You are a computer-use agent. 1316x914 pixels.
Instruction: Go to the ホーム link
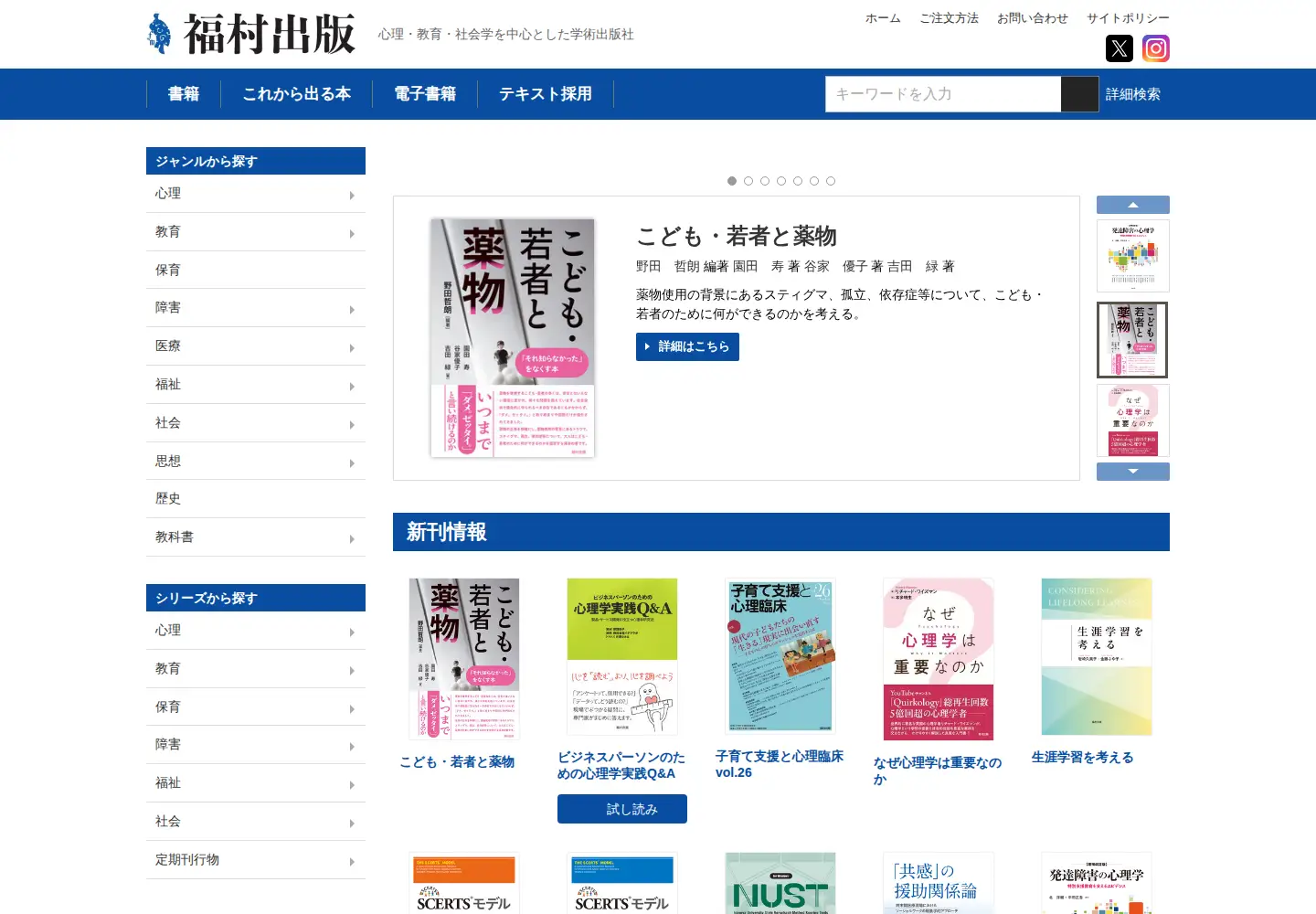coord(883,18)
